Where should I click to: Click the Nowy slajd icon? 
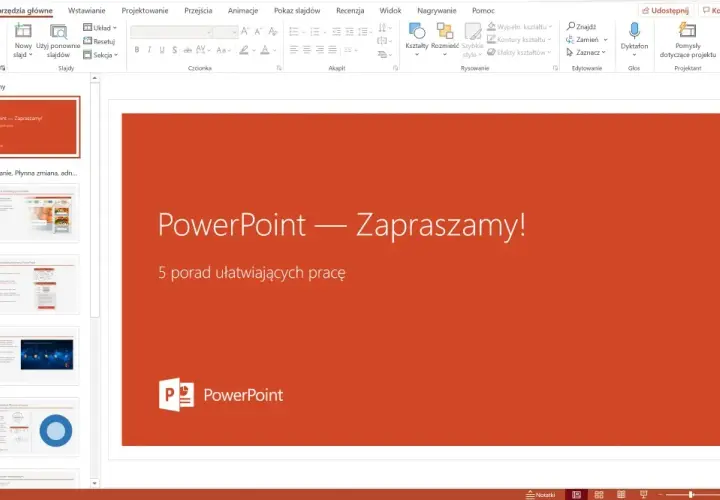coord(23,32)
